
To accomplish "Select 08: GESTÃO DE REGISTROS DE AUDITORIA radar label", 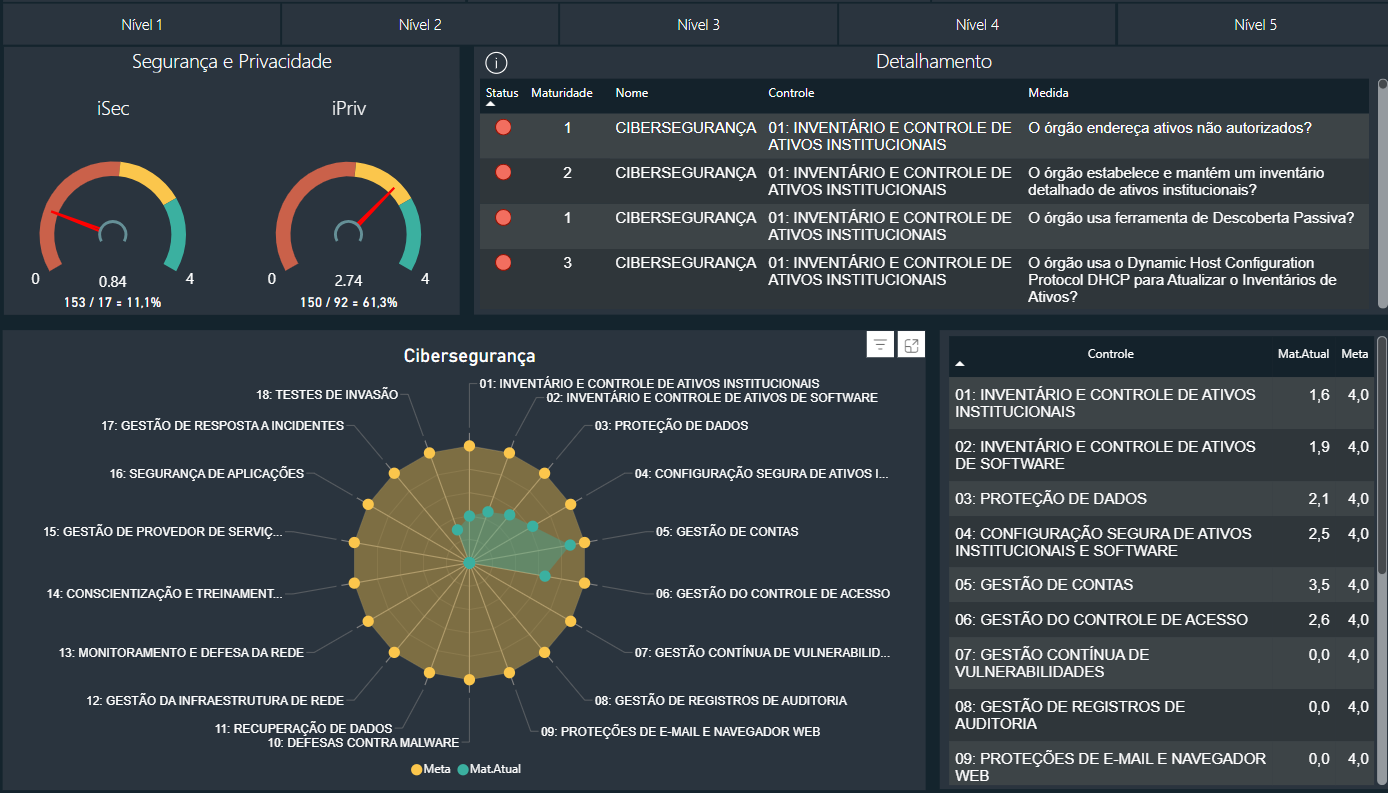I will click(x=720, y=701).
